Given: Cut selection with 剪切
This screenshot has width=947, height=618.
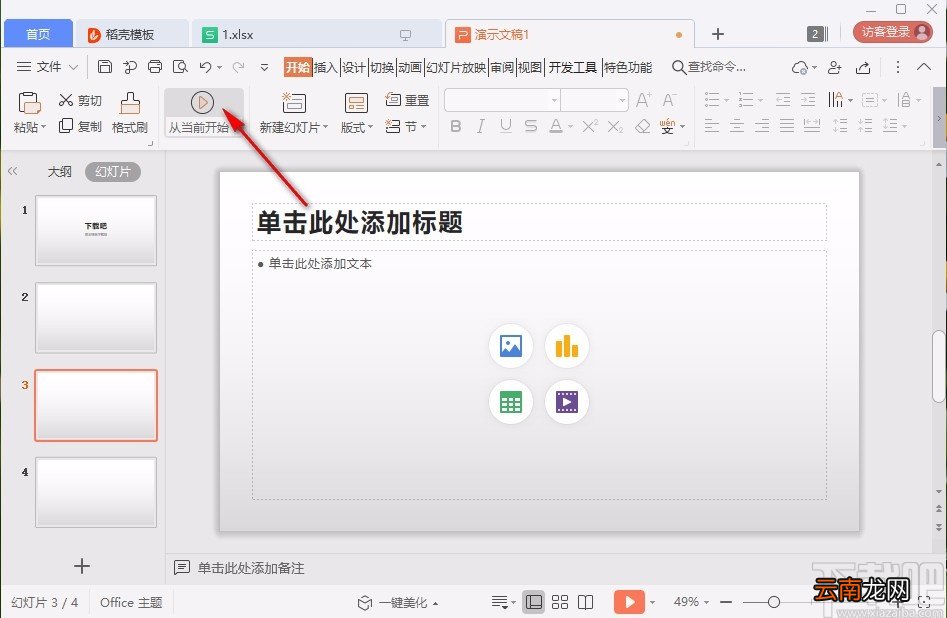Looking at the screenshot, I should (x=80, y=100).
